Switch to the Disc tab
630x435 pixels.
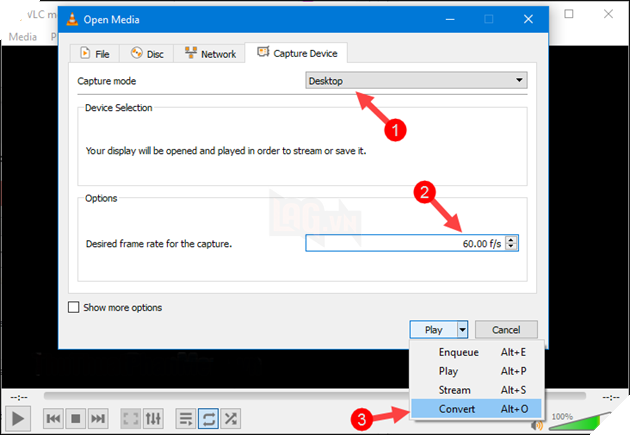[x=147, y=54]
